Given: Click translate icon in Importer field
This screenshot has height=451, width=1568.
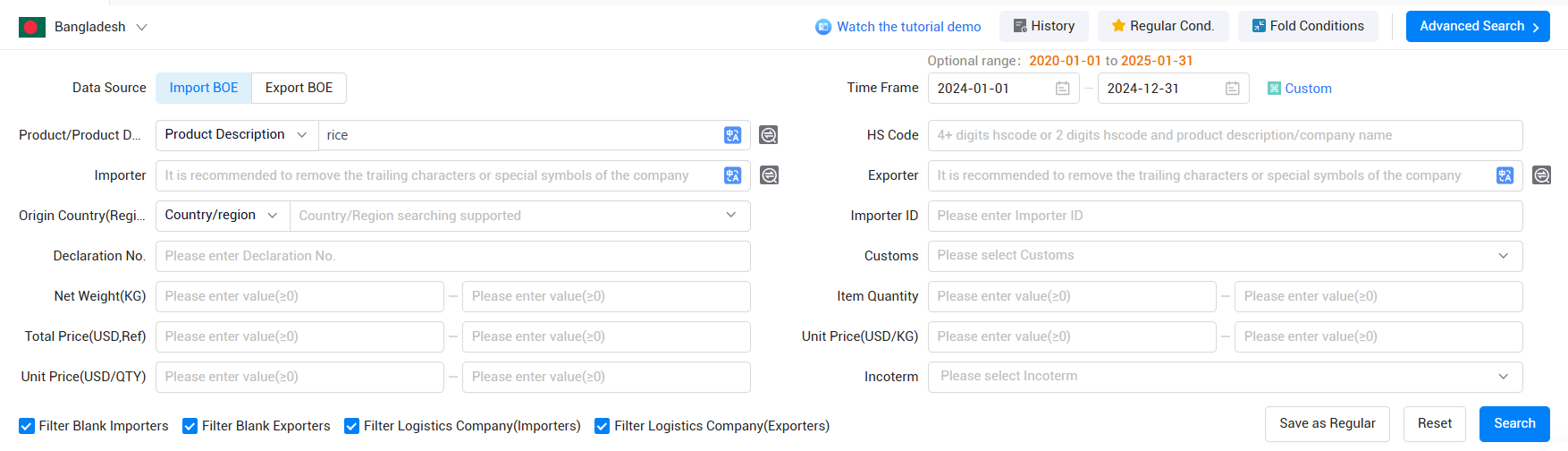Looking at the screenshot, I should coord(732,175).
